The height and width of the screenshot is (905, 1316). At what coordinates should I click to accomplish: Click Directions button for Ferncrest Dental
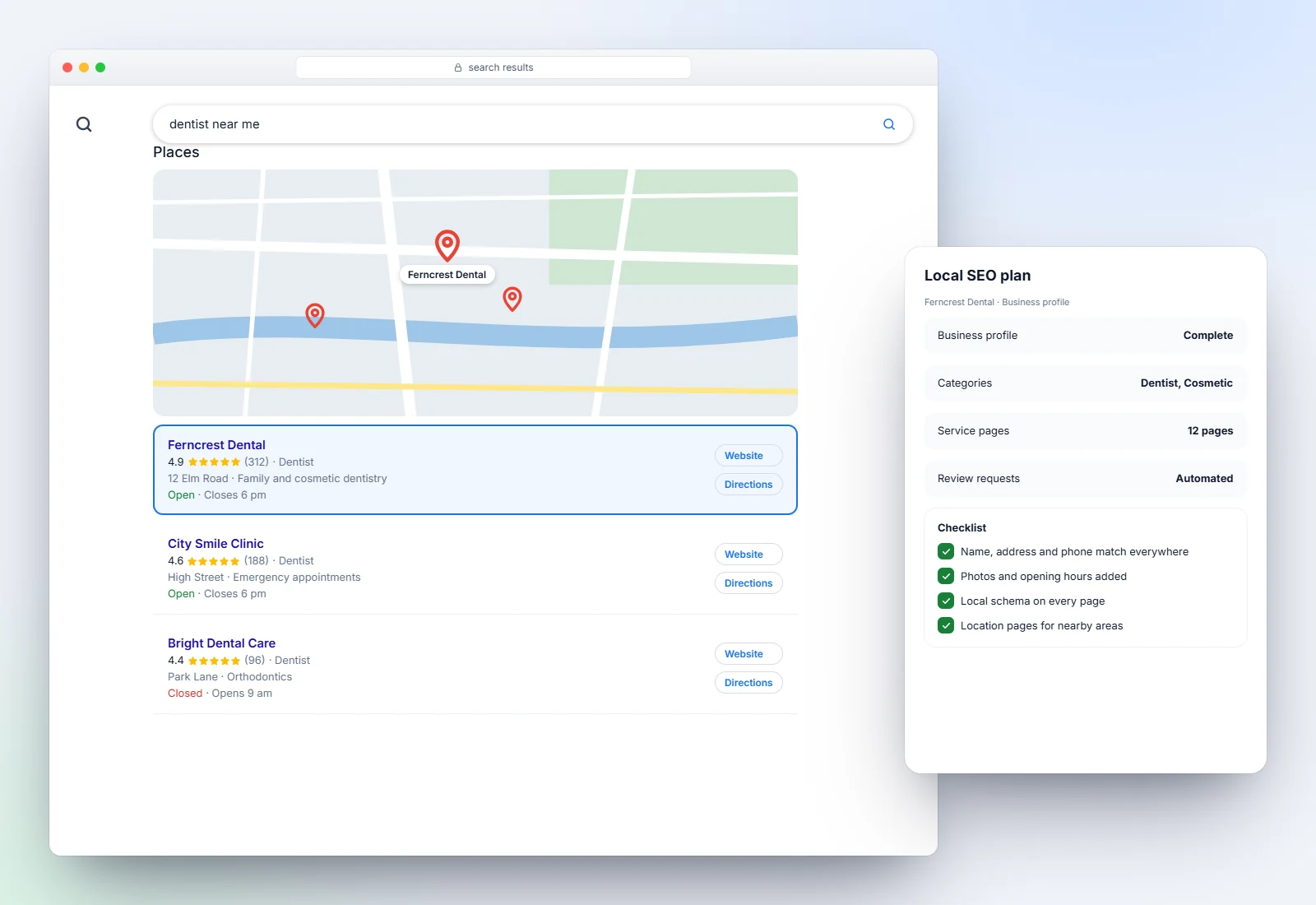coord(748,485)
